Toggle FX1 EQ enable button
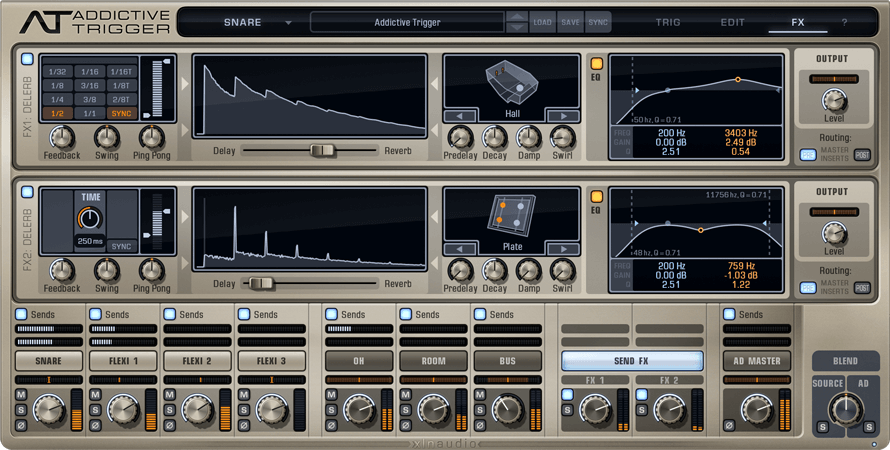The height and width of the screenshot is (450, 890). 597,64
